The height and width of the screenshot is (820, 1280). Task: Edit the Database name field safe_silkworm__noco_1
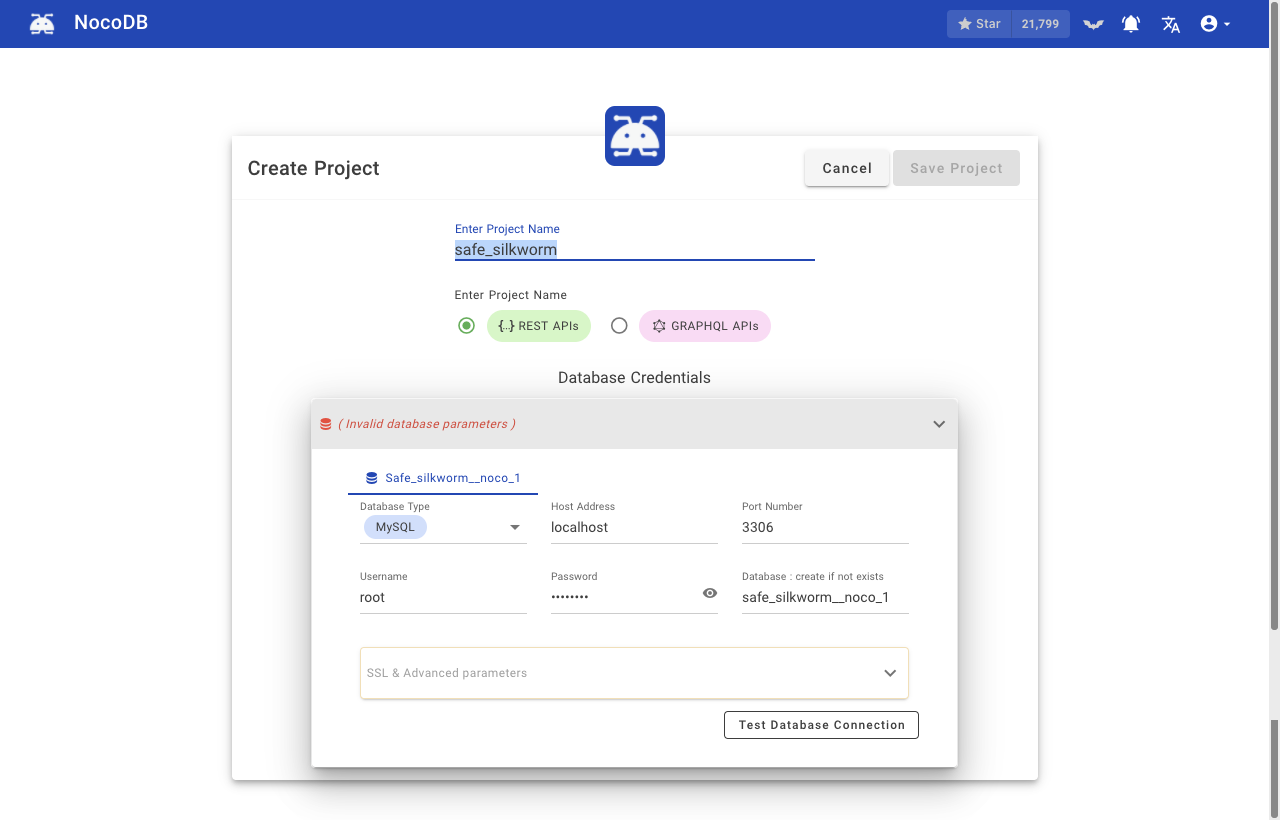point(825,597)
